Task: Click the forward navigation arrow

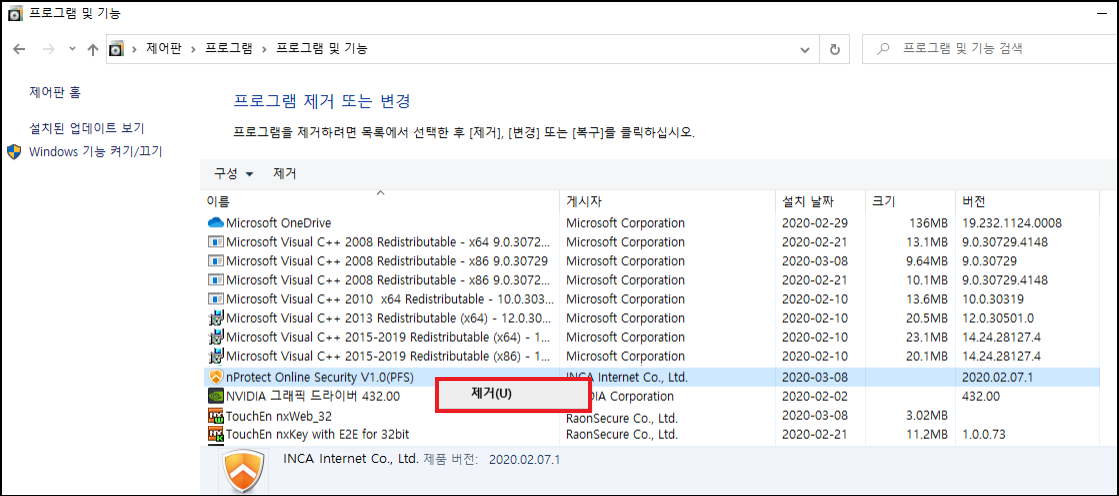Action: coord(49,49)
